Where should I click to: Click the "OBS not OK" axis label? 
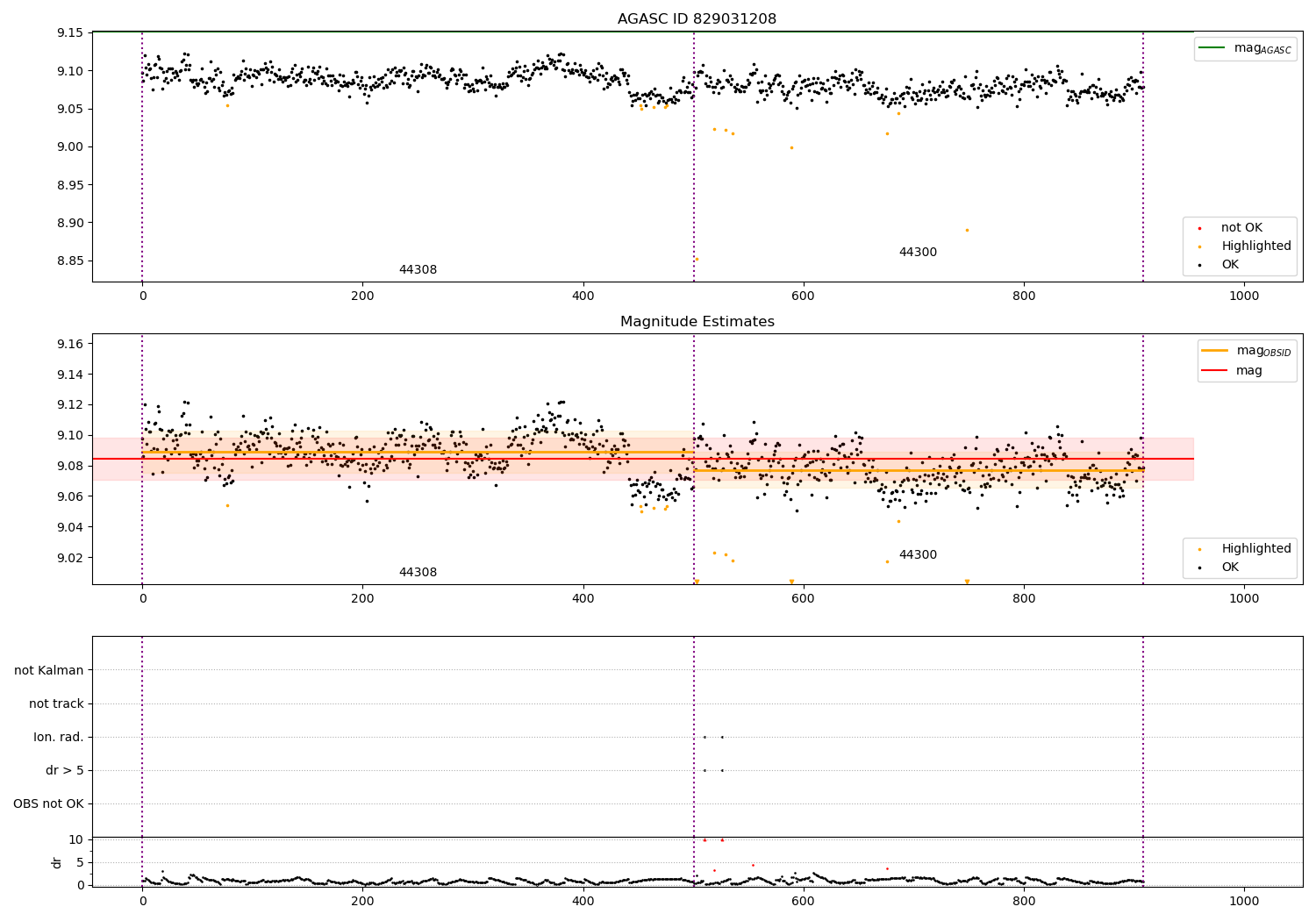tap(48, 804)
